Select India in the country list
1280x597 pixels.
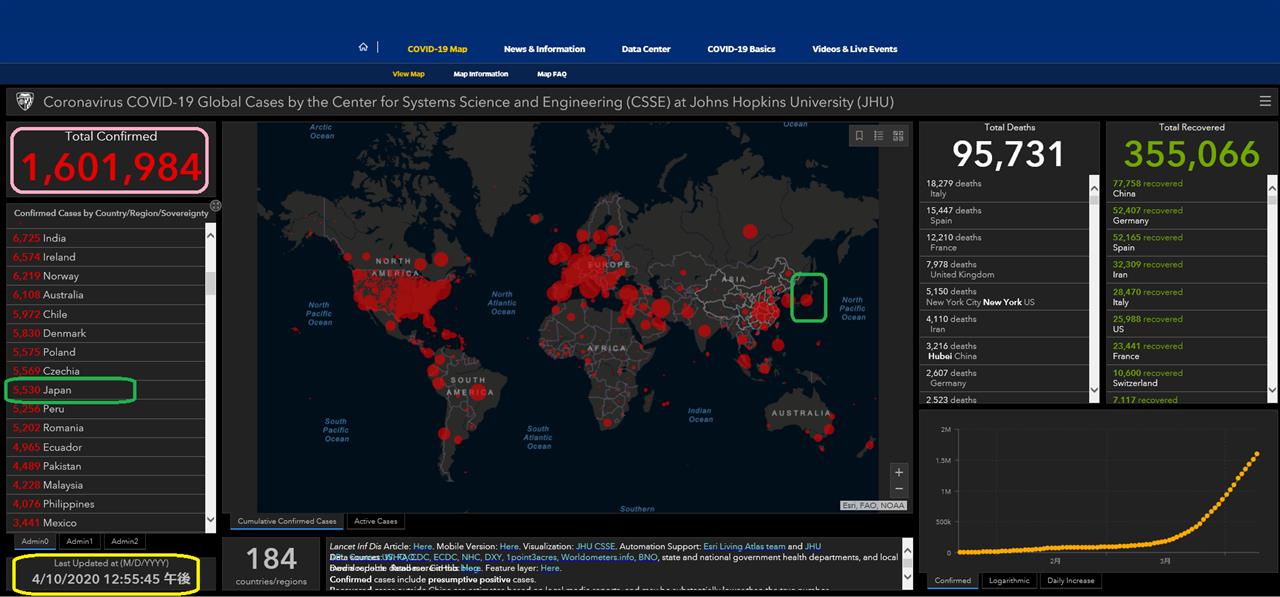[106, 238]
